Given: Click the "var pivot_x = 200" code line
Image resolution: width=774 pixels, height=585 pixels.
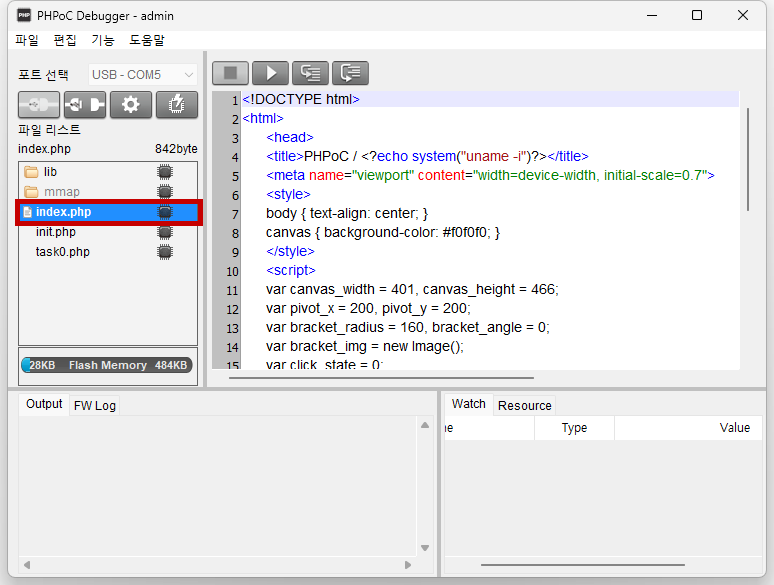Looking at the screenshot, I should 368,309.
